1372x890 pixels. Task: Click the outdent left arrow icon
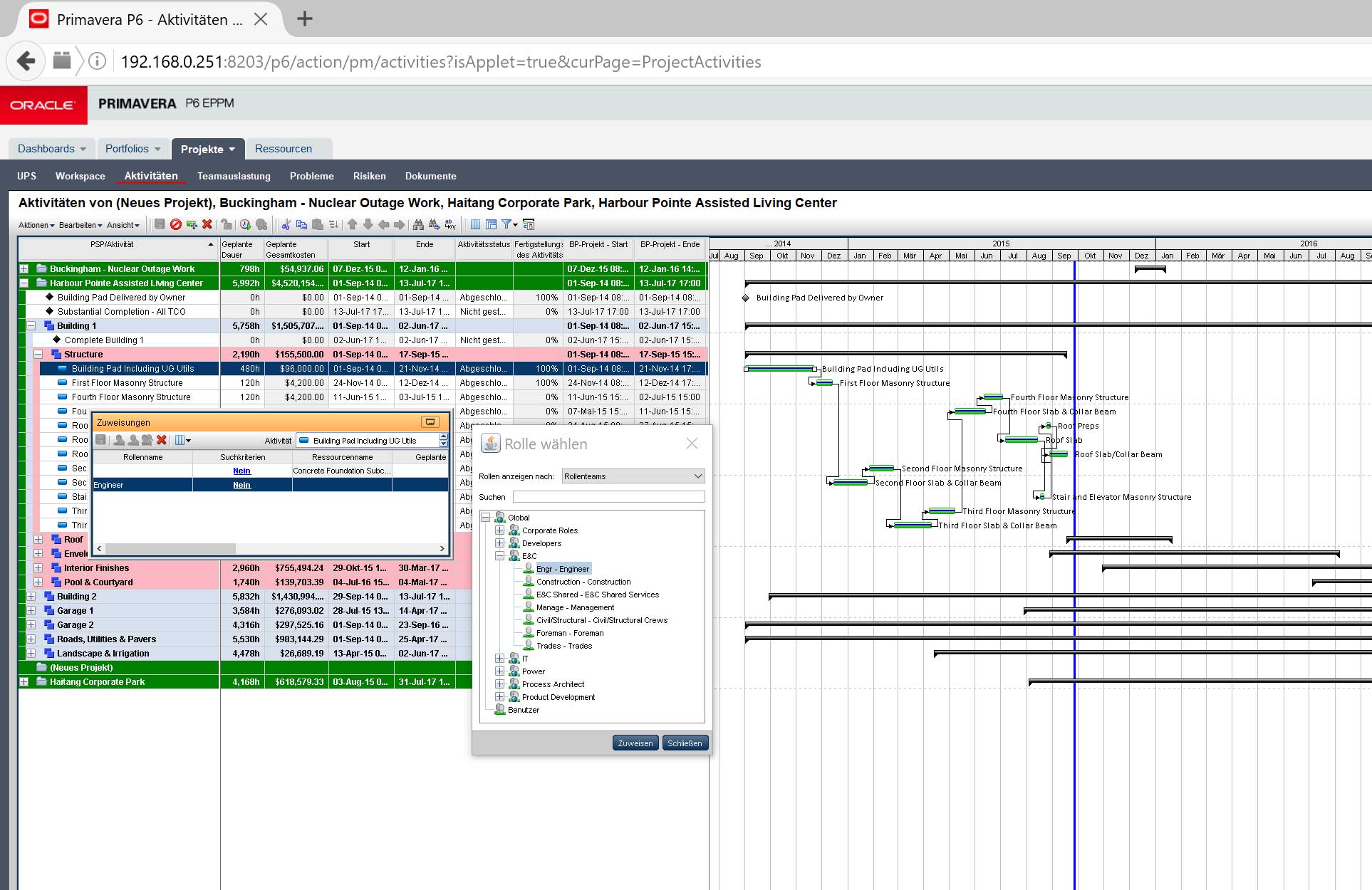[383, 224]
